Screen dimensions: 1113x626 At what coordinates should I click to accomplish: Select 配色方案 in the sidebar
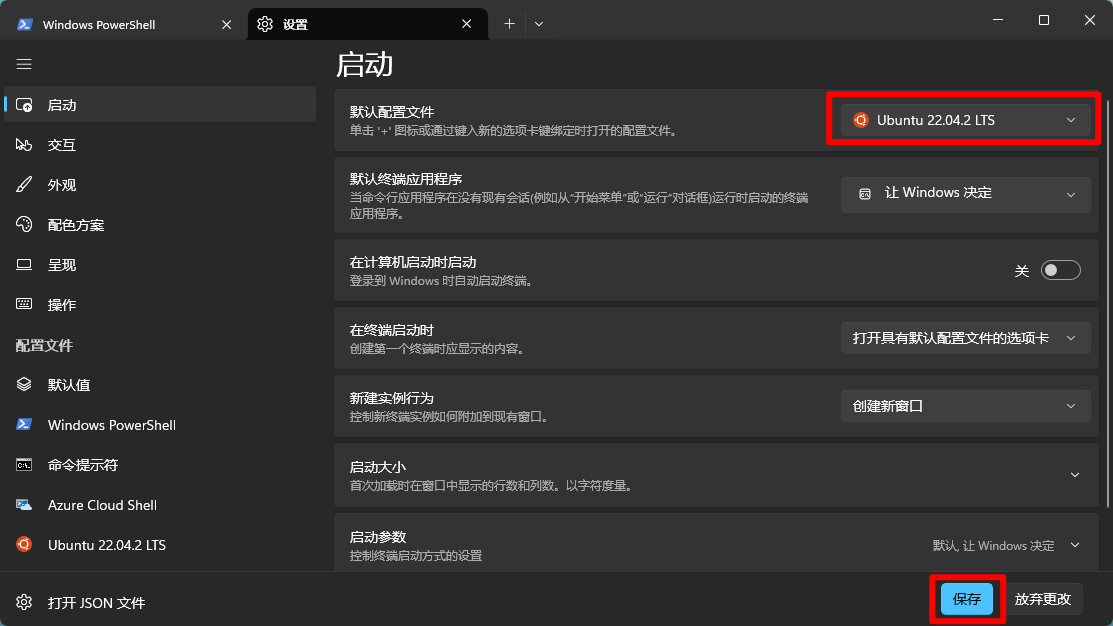click(160, 224)
